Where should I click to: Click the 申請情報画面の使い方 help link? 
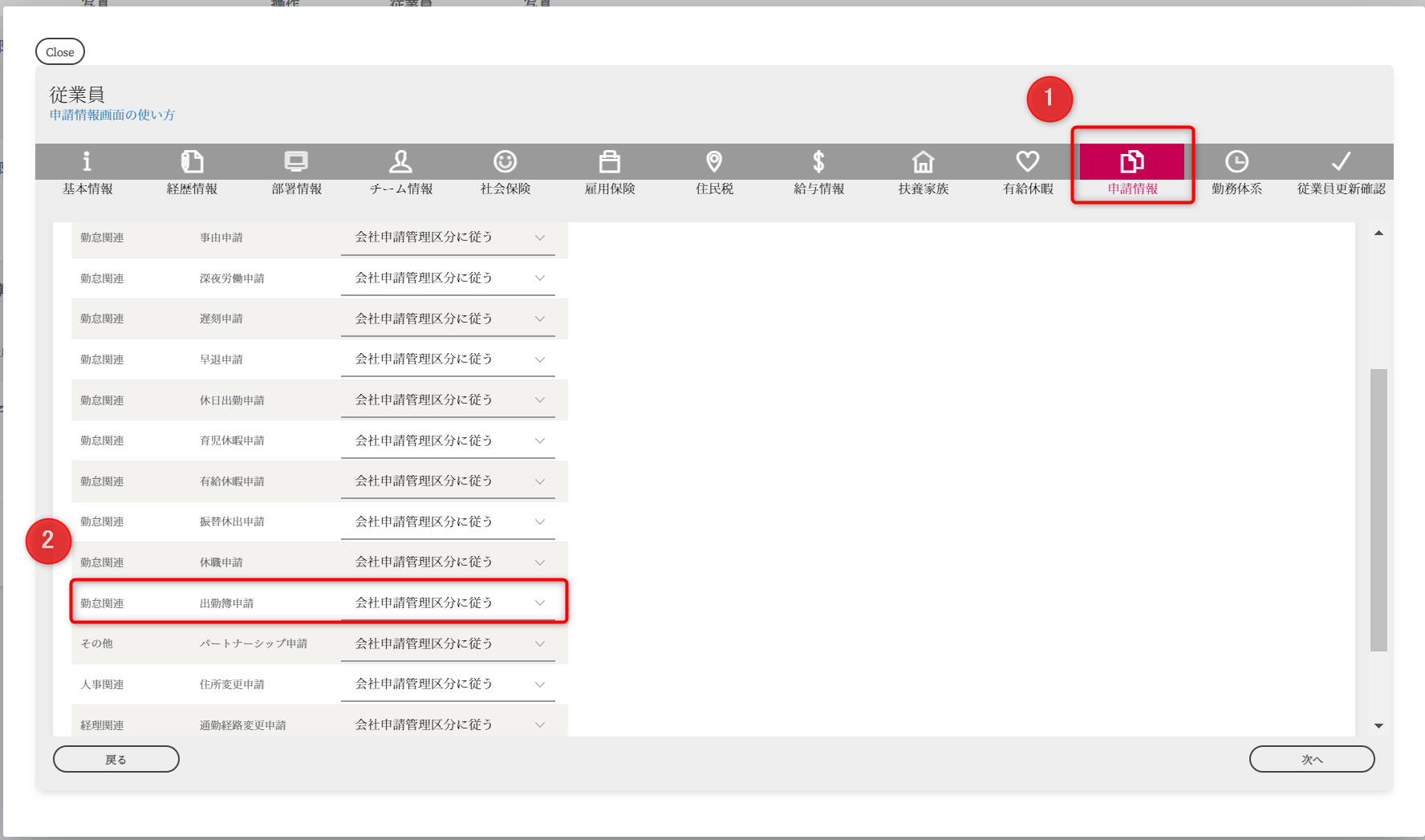112,115
